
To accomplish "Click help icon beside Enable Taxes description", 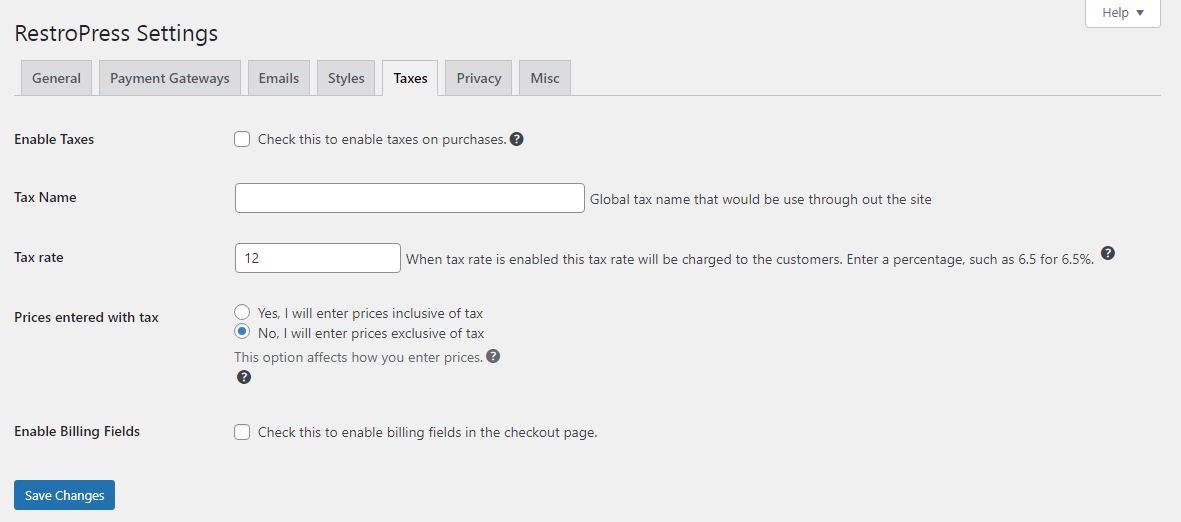I will 517,139.
